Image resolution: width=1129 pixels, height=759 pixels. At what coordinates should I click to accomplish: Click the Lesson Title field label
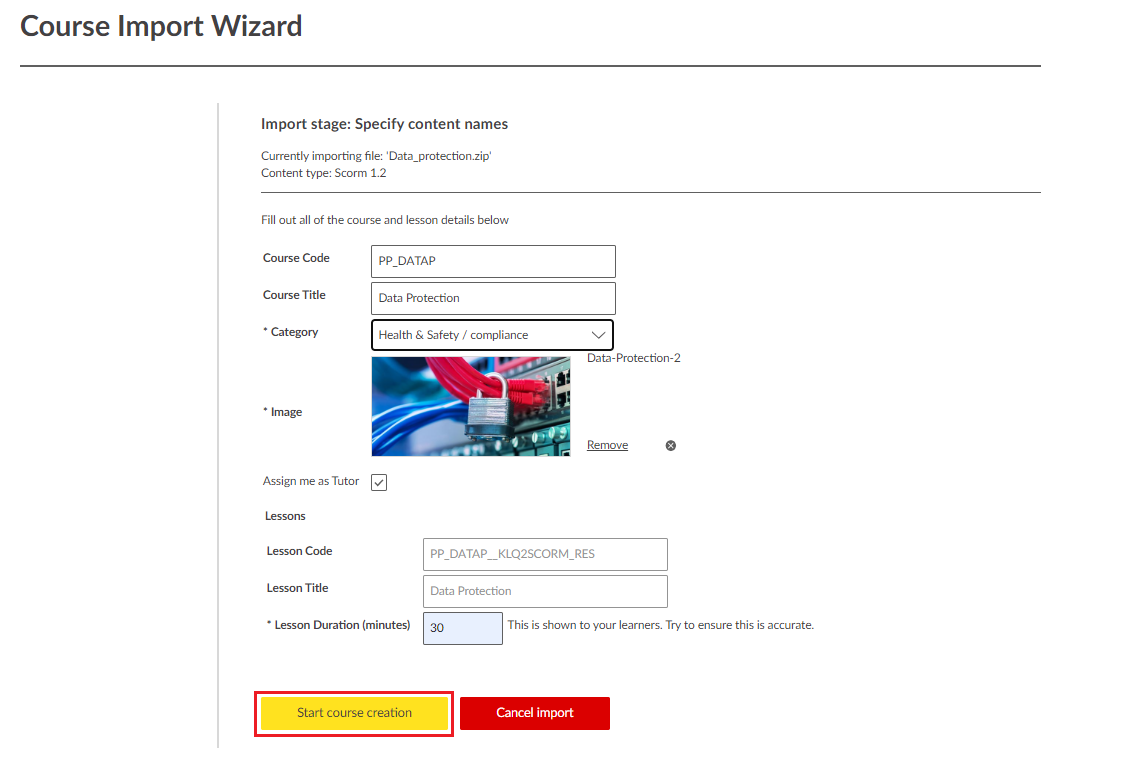click(x=297, y=588)
